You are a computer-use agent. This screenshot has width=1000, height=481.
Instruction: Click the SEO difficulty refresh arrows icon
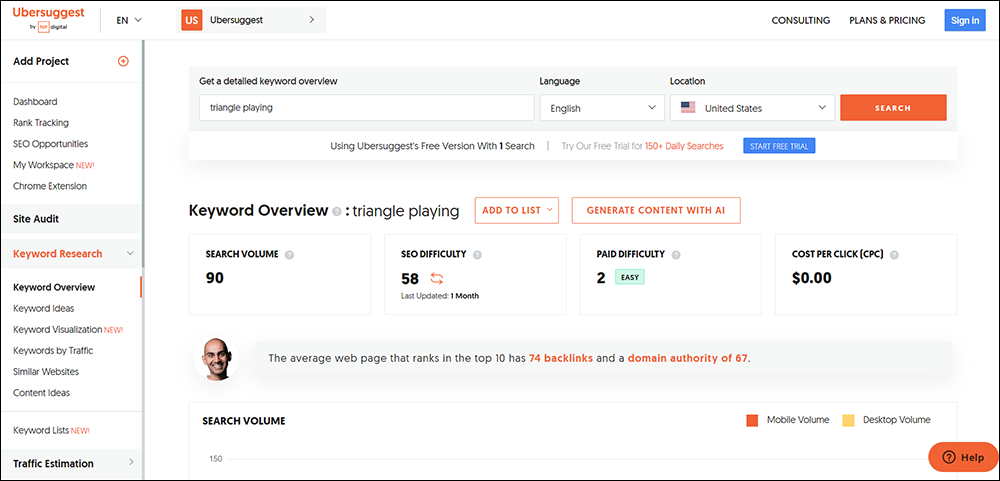tap(436, 279)
